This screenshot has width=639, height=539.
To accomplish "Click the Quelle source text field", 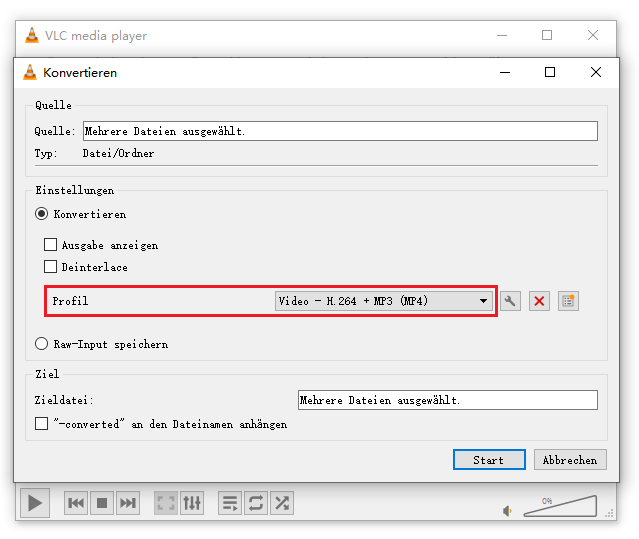I will 340,131.
